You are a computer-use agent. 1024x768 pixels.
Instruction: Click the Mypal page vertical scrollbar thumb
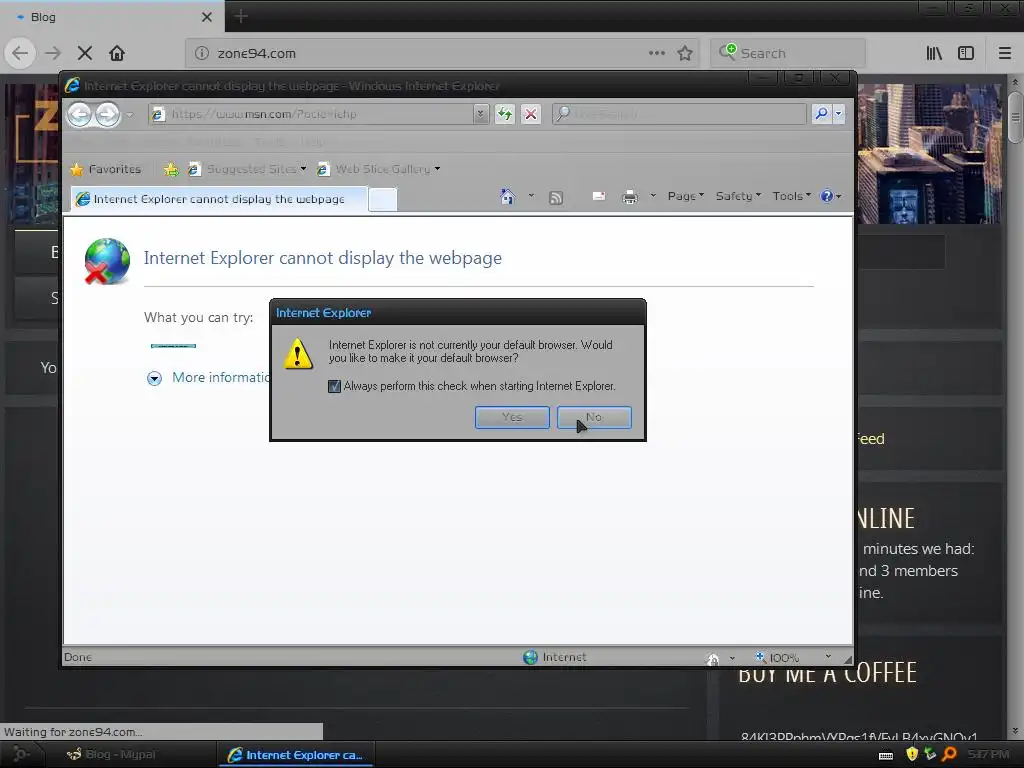click(1015, 118)
